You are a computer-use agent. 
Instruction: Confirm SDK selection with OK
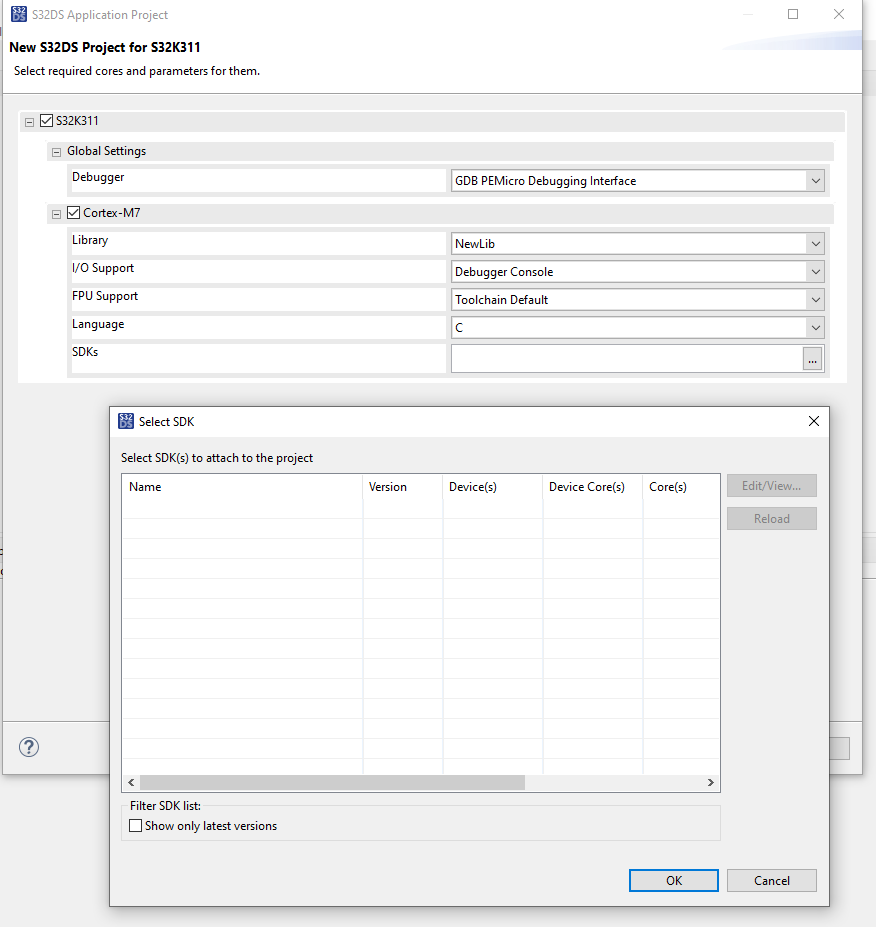coord(673,880)
